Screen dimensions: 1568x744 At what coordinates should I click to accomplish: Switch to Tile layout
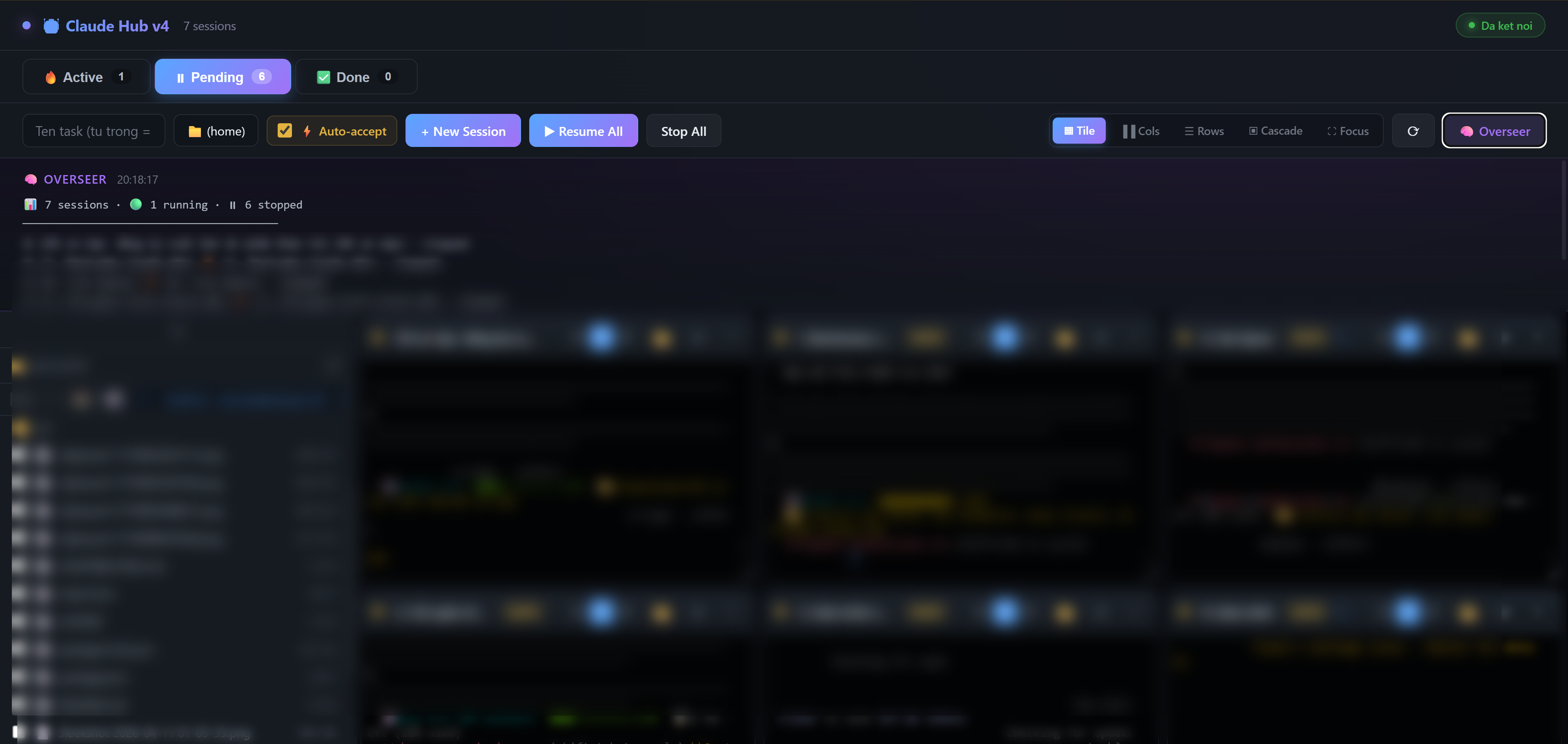1078,131
